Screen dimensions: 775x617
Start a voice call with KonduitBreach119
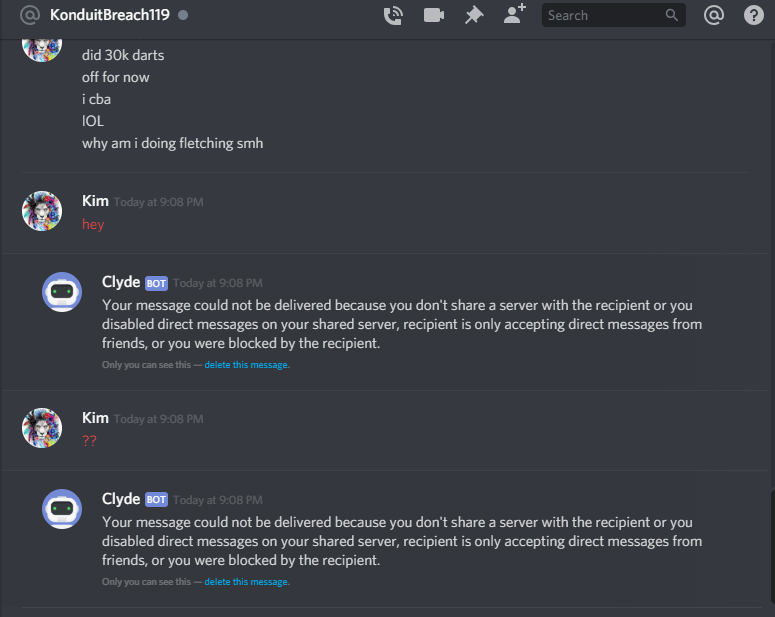tap(393, 15)
